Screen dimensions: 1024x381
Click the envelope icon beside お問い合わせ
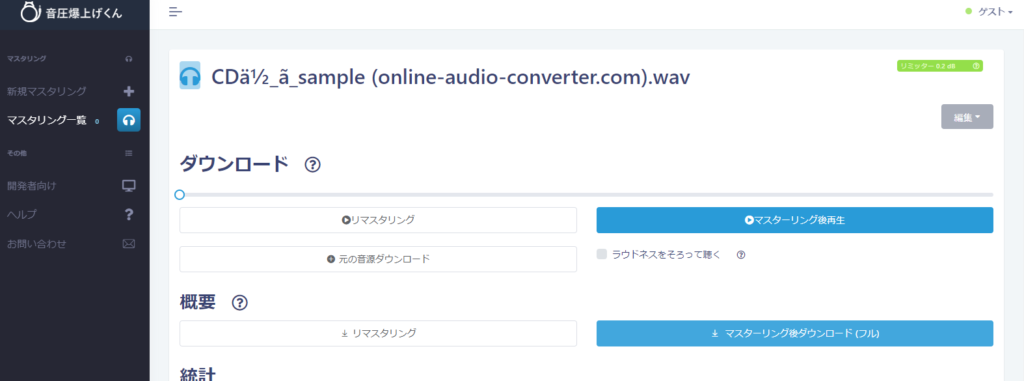click(129, 244)
